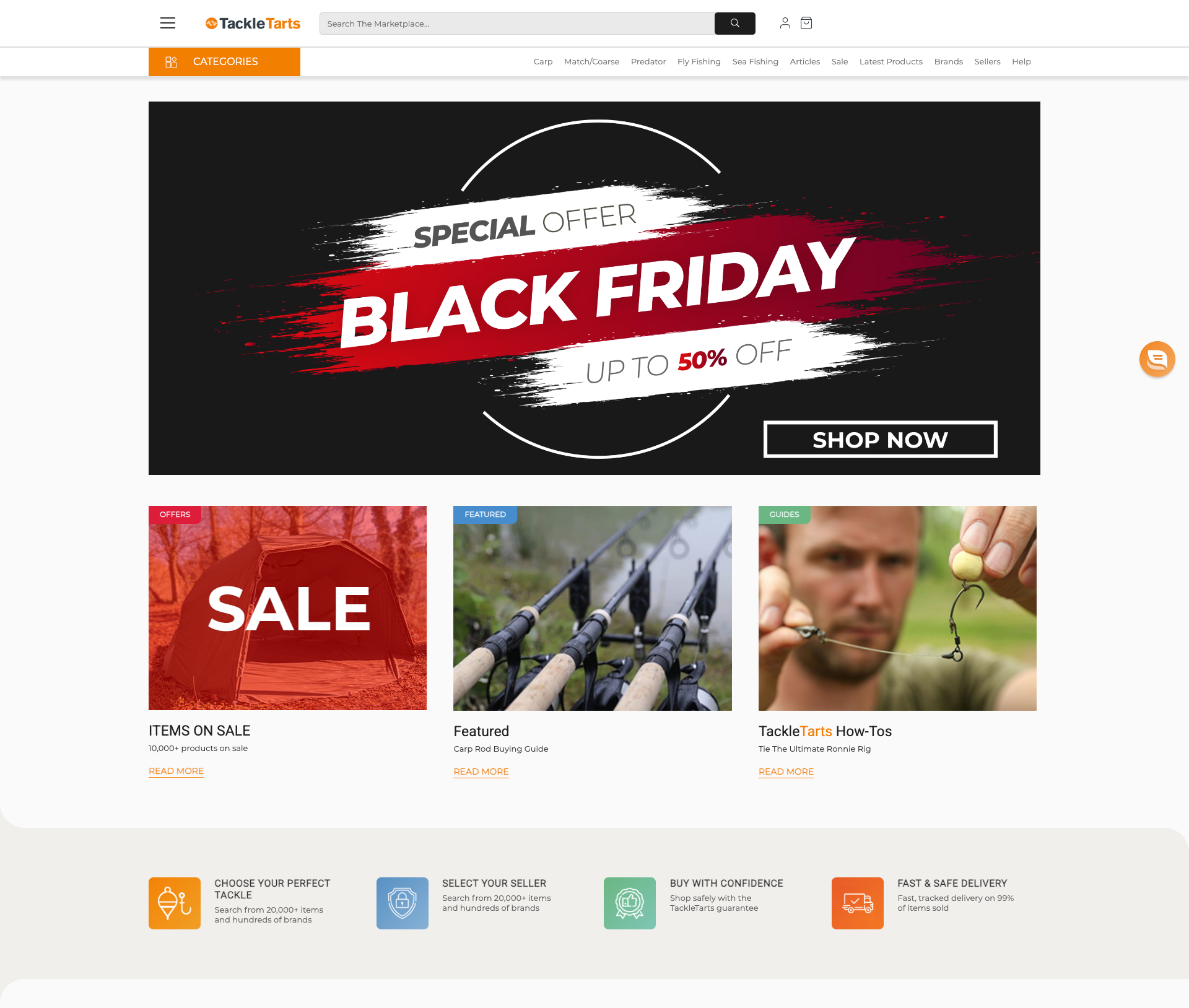
Task: Click the search magnifier button
Action: (734, 24)
